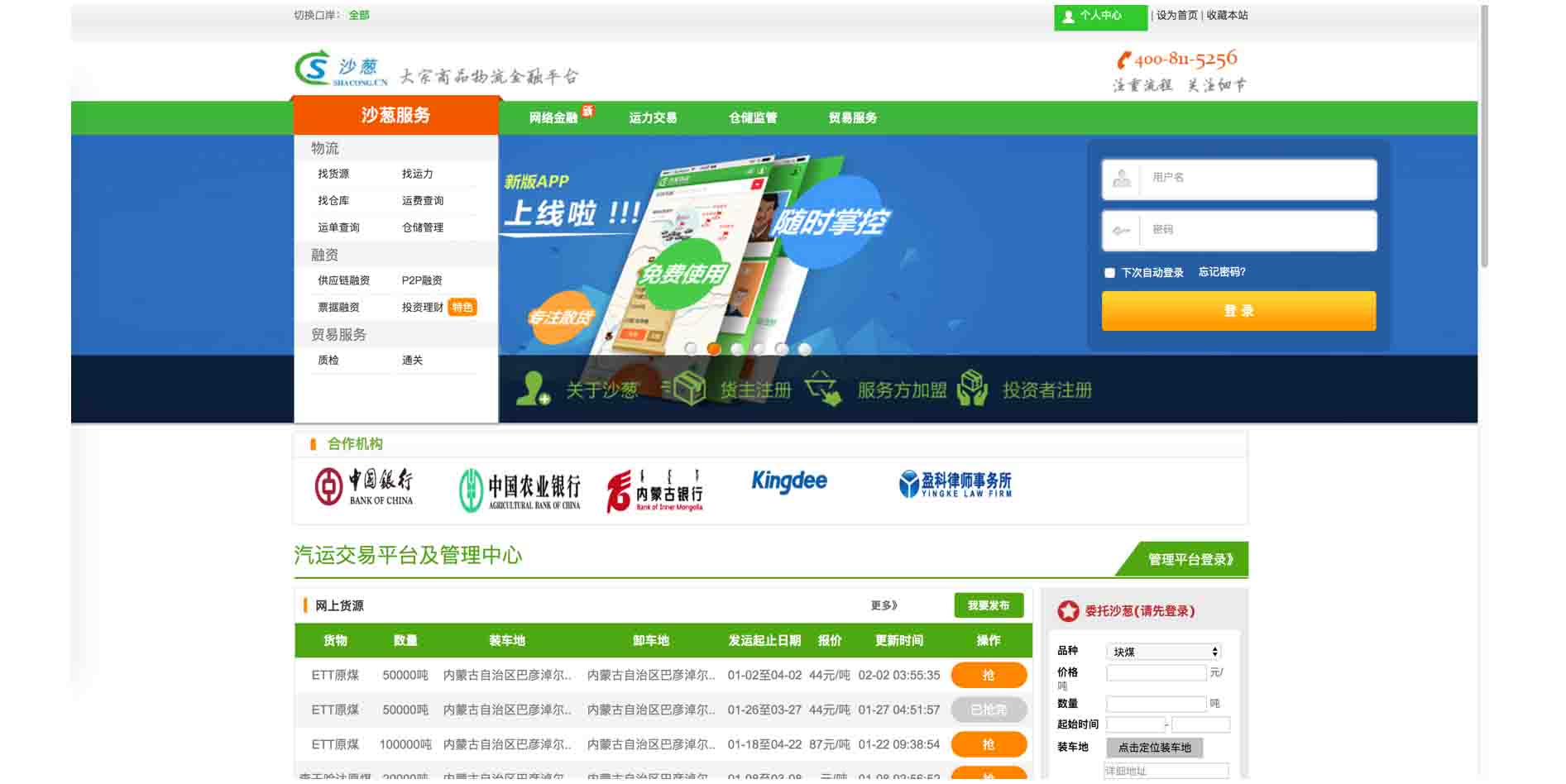Open the Kingdee partner logo
This screenshot has width=1566, height=784.
click(788, 481)
